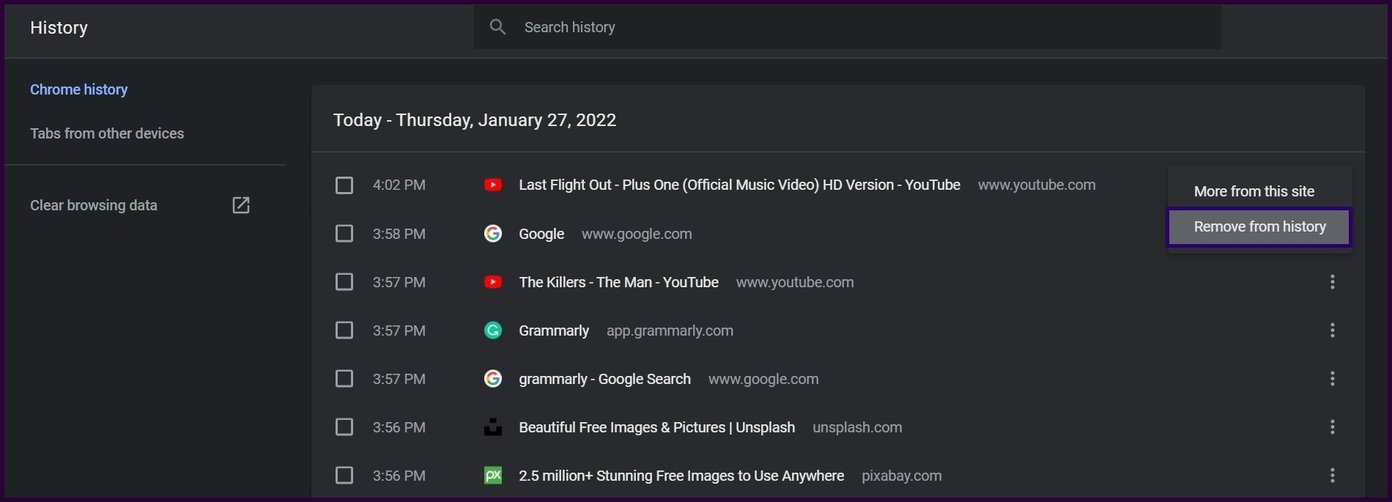
Task: Click the Grammarly favicon icon
Action: [x=493, y=330]
